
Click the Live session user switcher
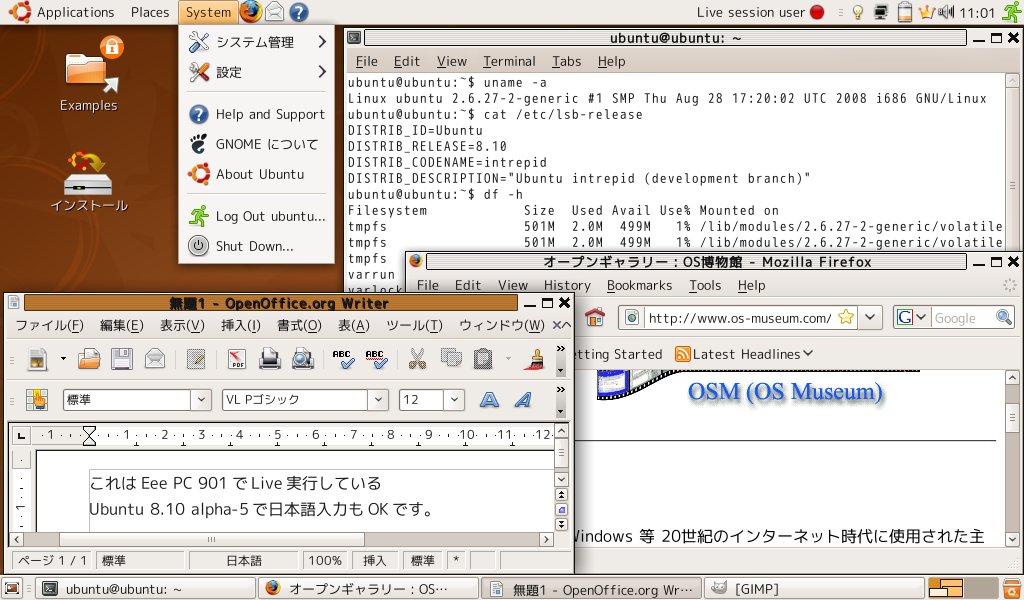(760, 12)
